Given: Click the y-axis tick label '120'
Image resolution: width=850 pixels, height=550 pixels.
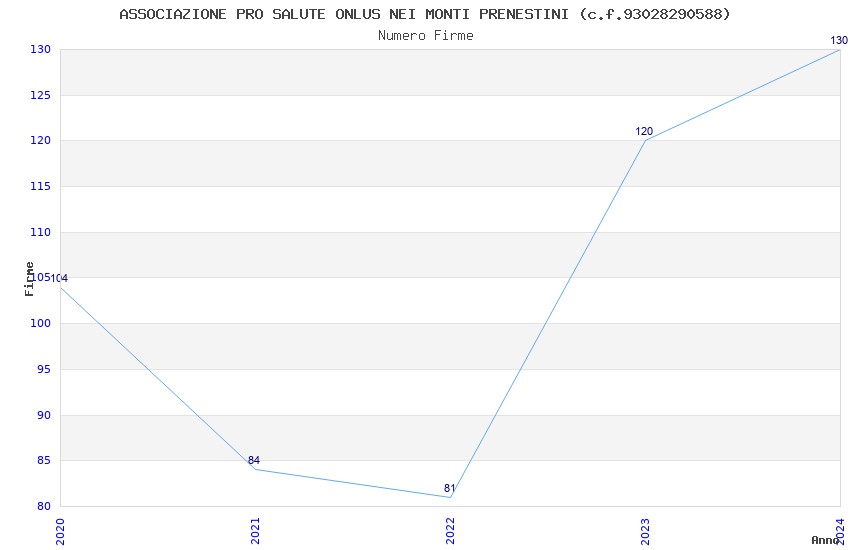Looking at the screenshot, I should tap(41, 140).
